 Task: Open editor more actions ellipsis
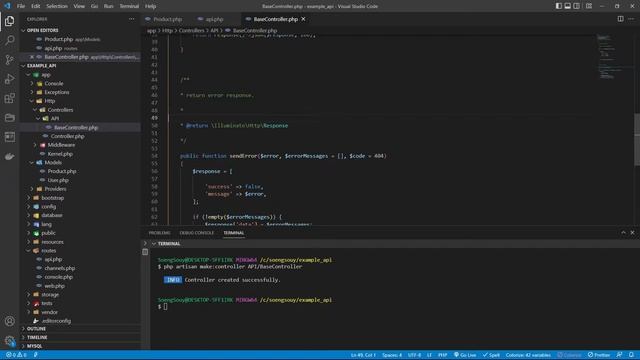631,19
